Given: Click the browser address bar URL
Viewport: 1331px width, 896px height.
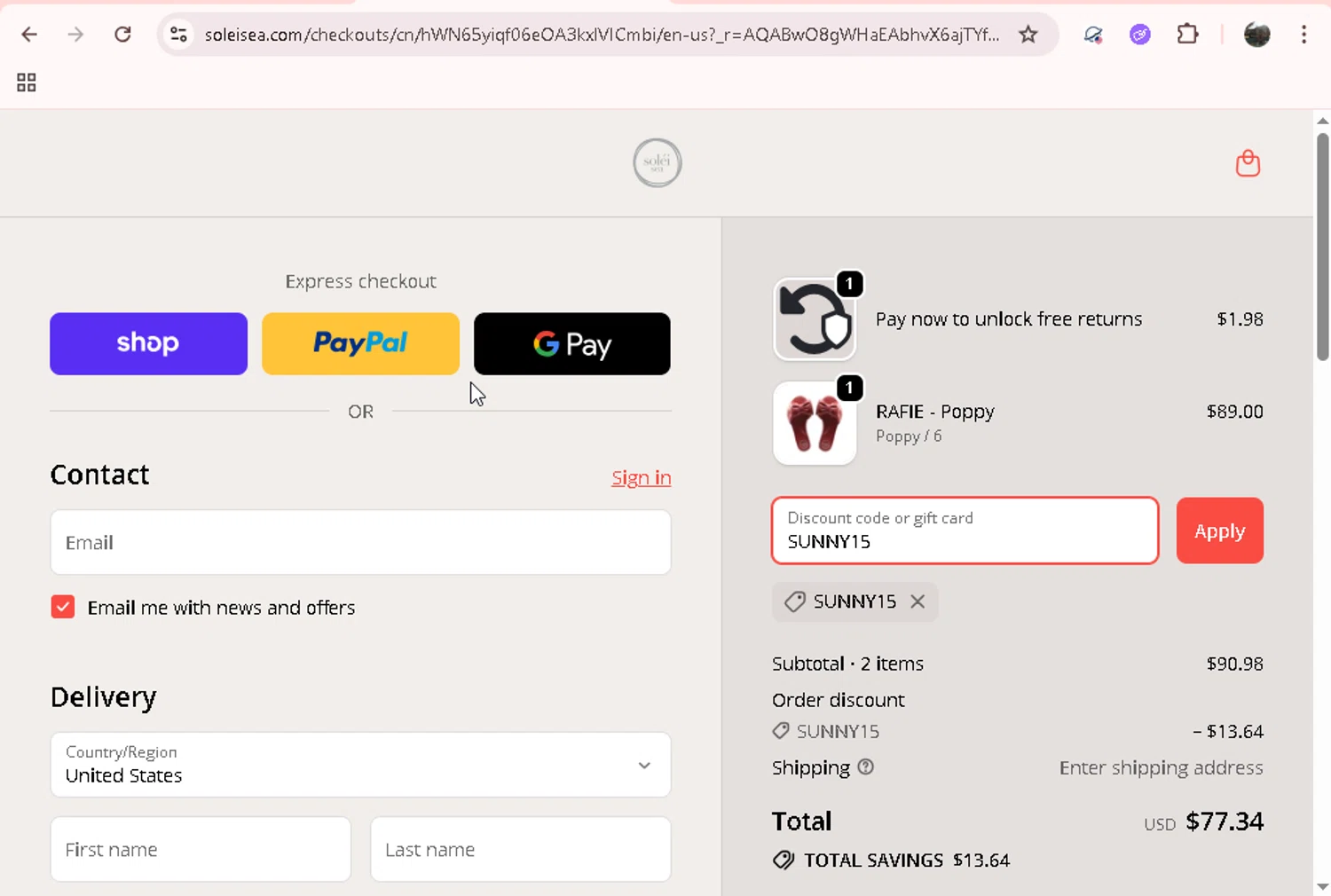Looking at the screenshot, I should pos(602,35).
